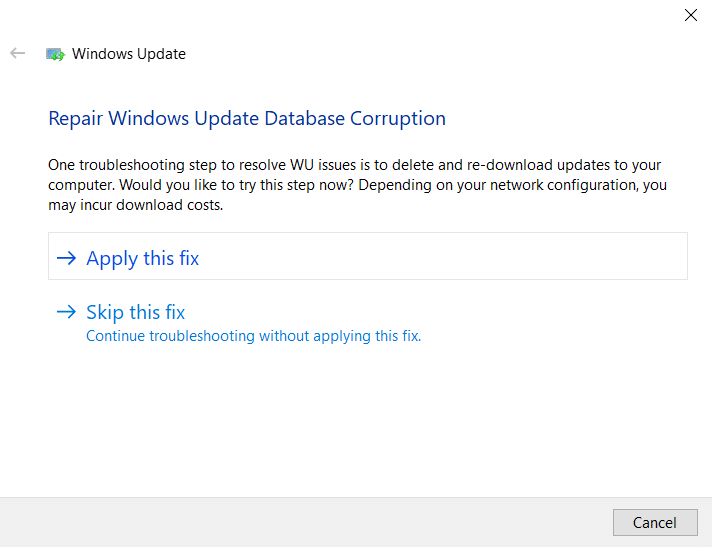Image resolution: width=712 pixels, height=547 pixels.
Task: Click the 'Repair Windows Update Database Corruption' heading
Action: [247, 118]
